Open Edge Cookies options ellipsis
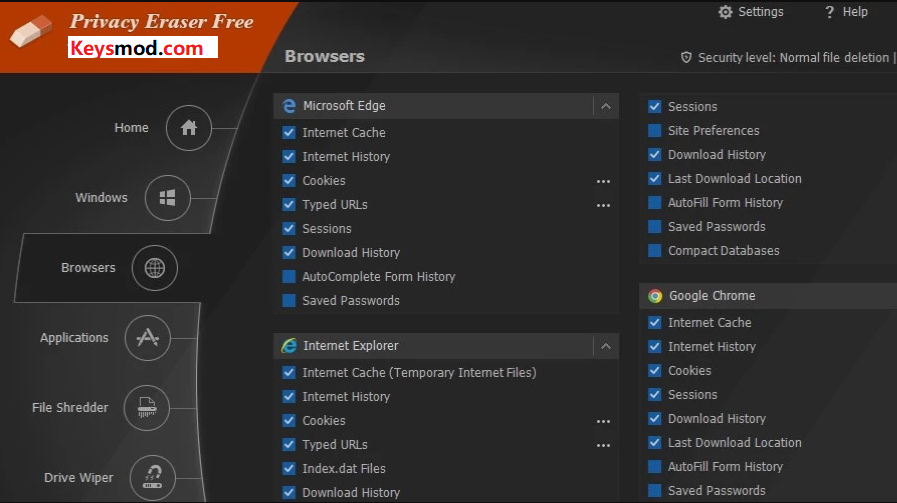Screen dimensions: 897x503 pos(603,181)
